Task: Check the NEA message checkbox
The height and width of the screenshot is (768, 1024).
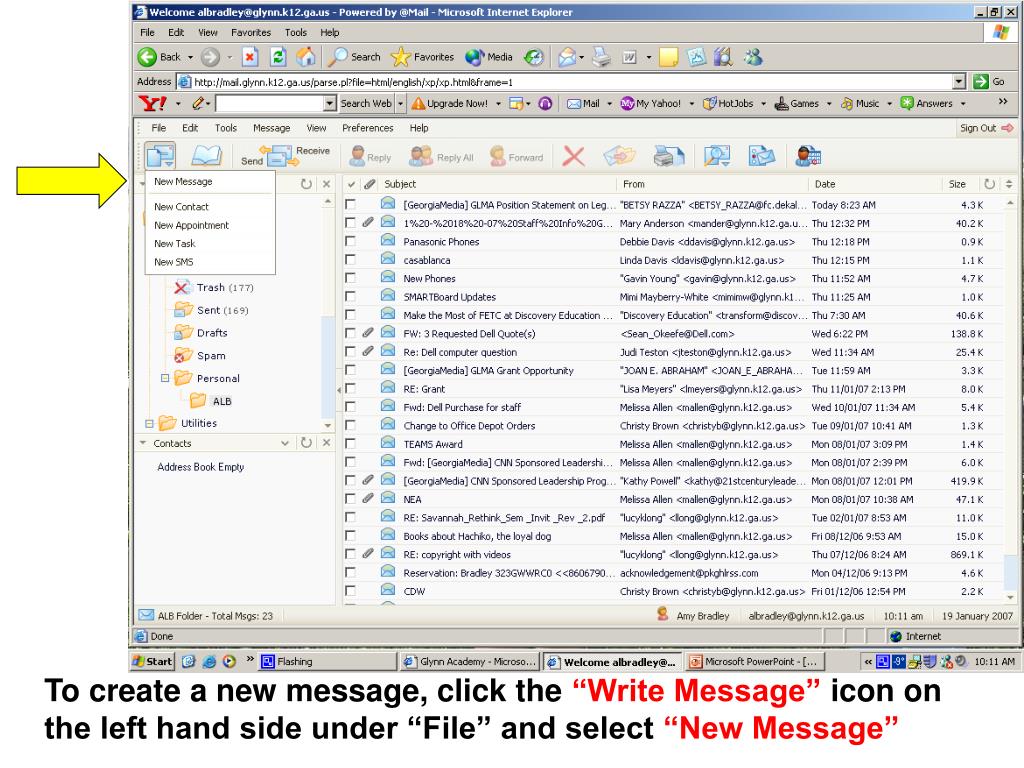Action: point(351,499)
